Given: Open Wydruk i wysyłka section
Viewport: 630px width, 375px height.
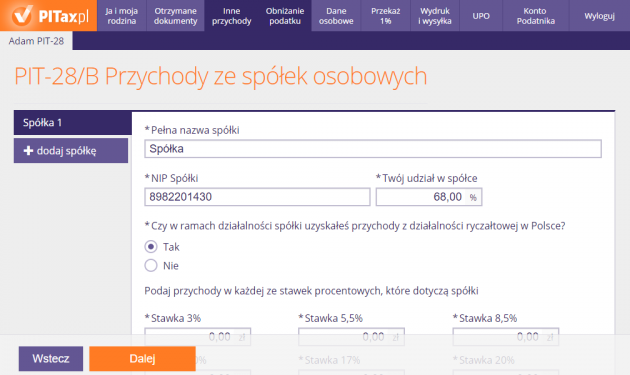Looking at the screenshot, I should pos(435,16).
